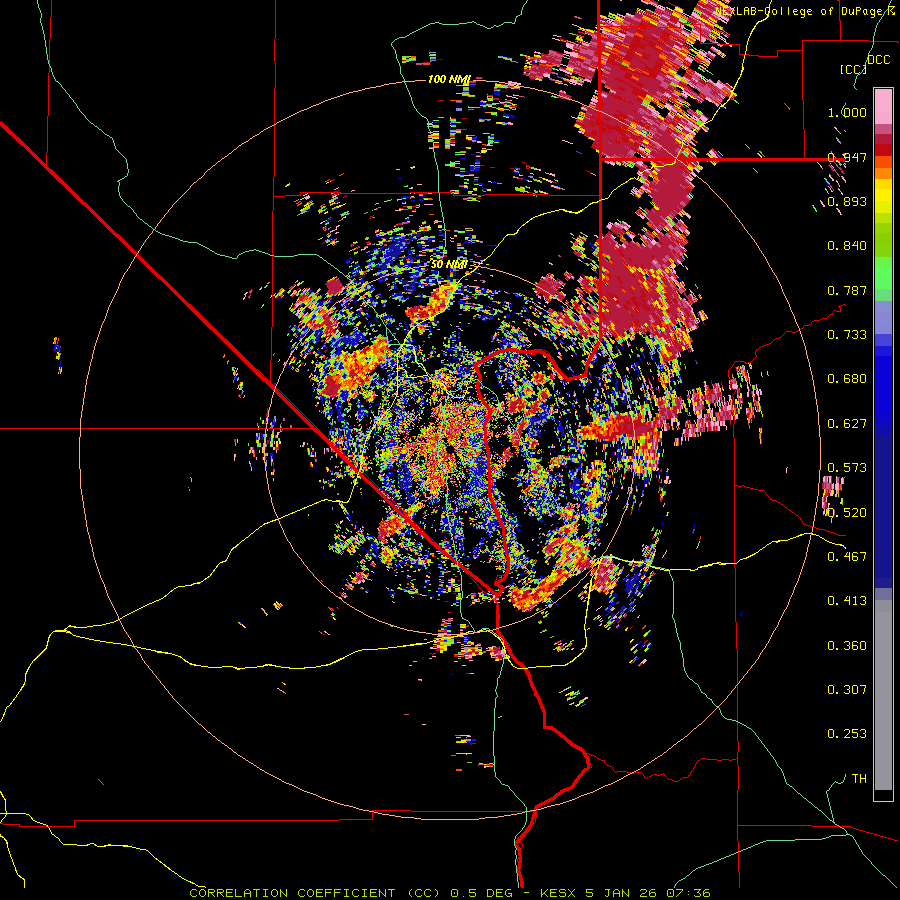Select the 0.520 scale label
Image resolution: width=900 pixels, height=900 pixels.
[847, 513]
